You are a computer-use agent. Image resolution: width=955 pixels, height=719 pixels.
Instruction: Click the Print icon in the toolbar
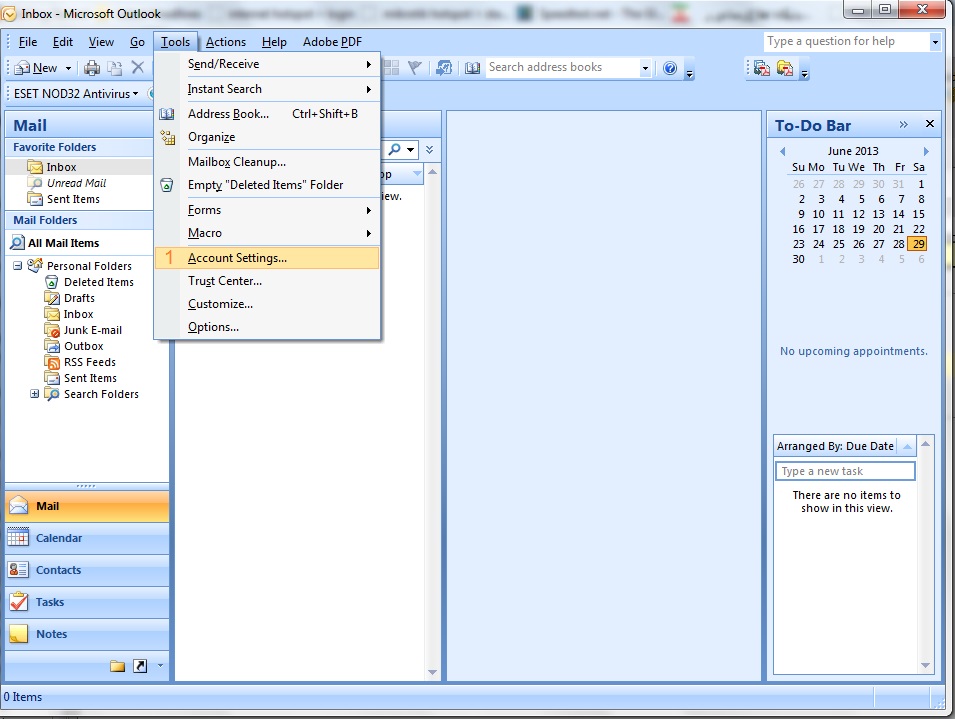click(92, 68)
